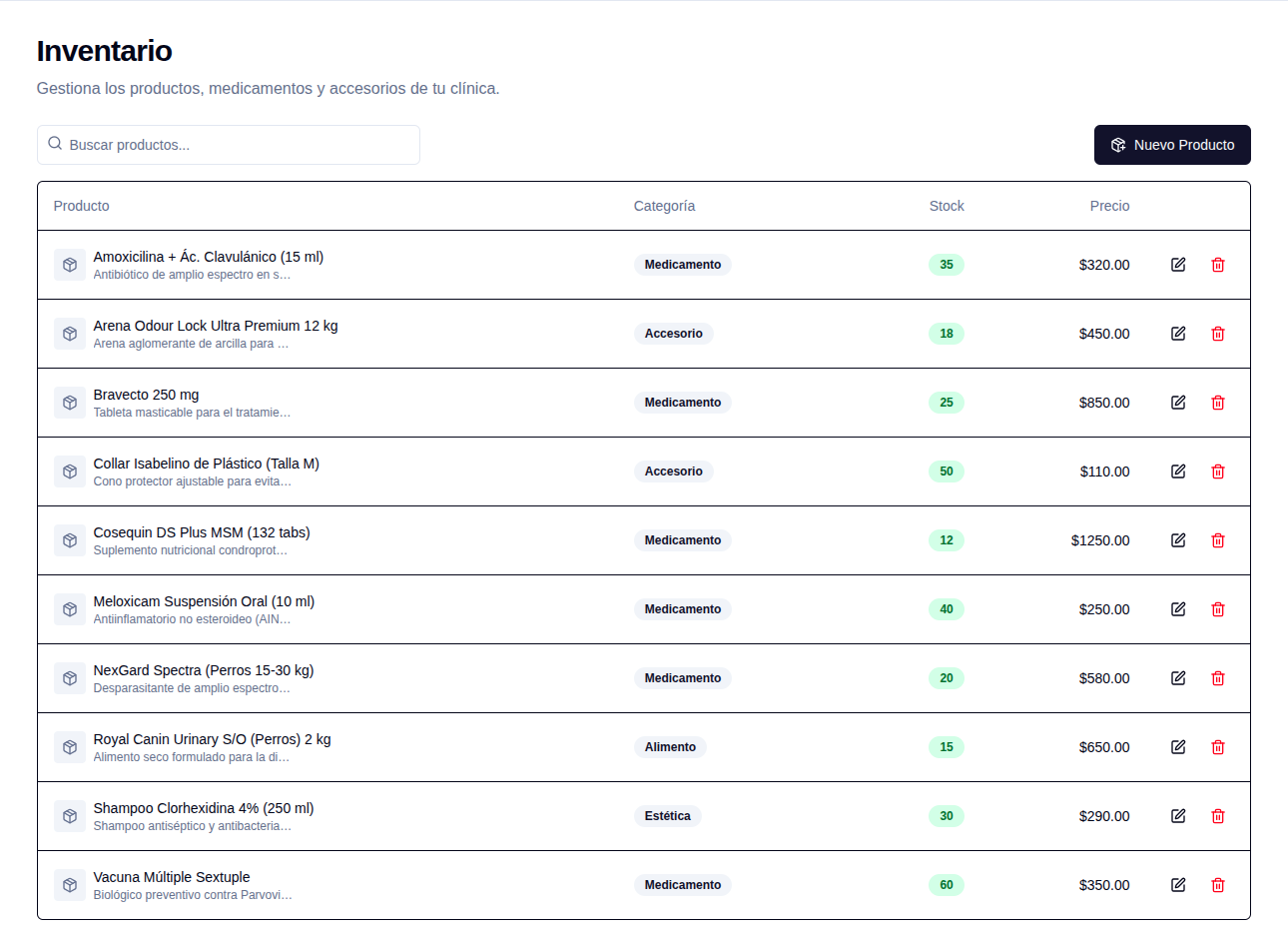
Task: Edit Royal Canin Urinary S/O product
Action: tap(1178, 747)
